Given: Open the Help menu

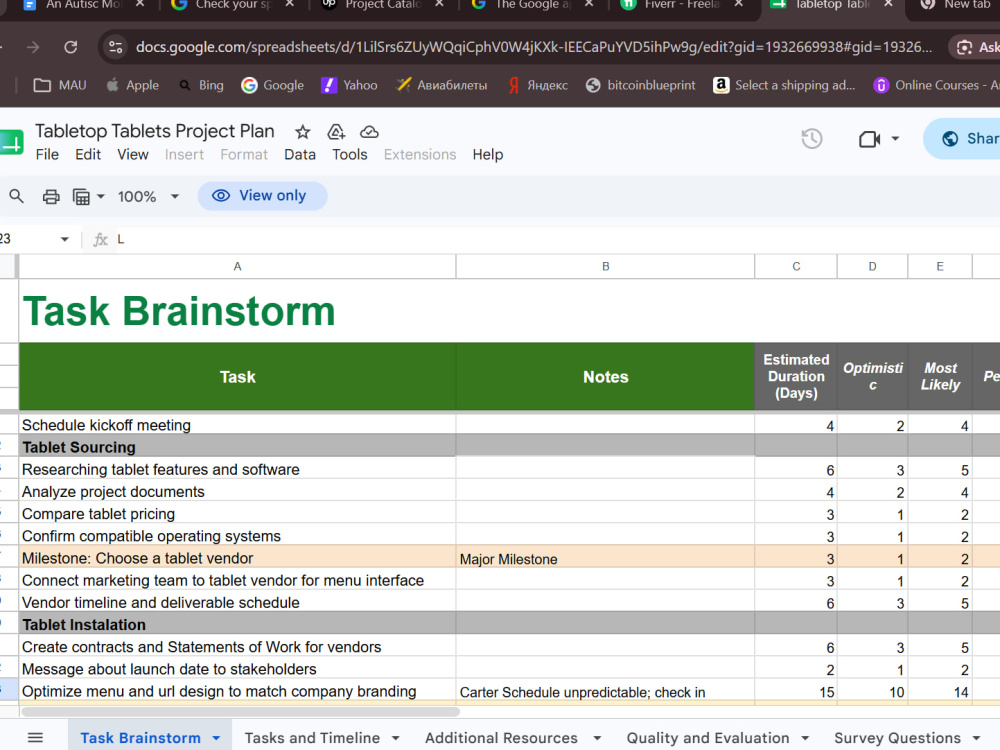Looking at the screenshot, I should coord(488,154).
